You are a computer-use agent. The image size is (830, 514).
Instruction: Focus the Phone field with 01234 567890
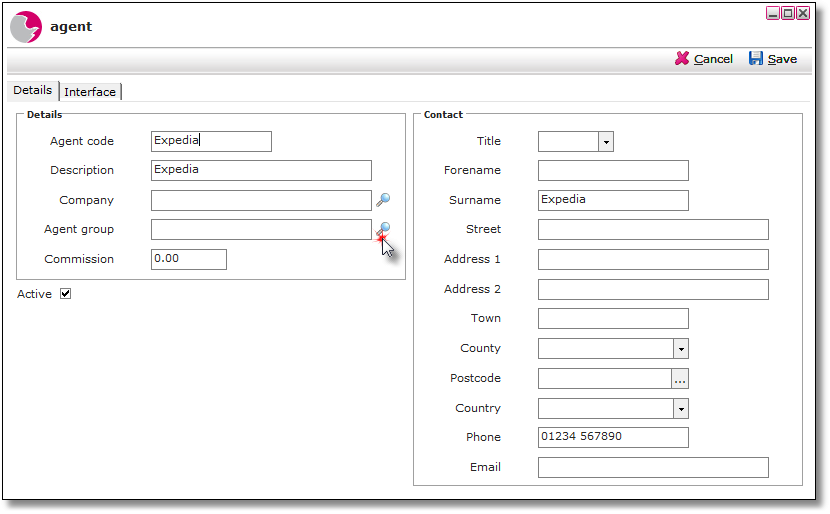click(x=614, y=438)
